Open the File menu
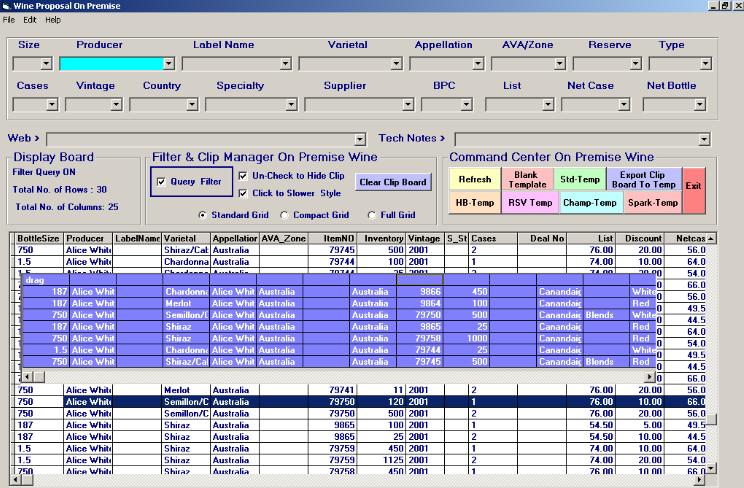 (x=9, y=20)
